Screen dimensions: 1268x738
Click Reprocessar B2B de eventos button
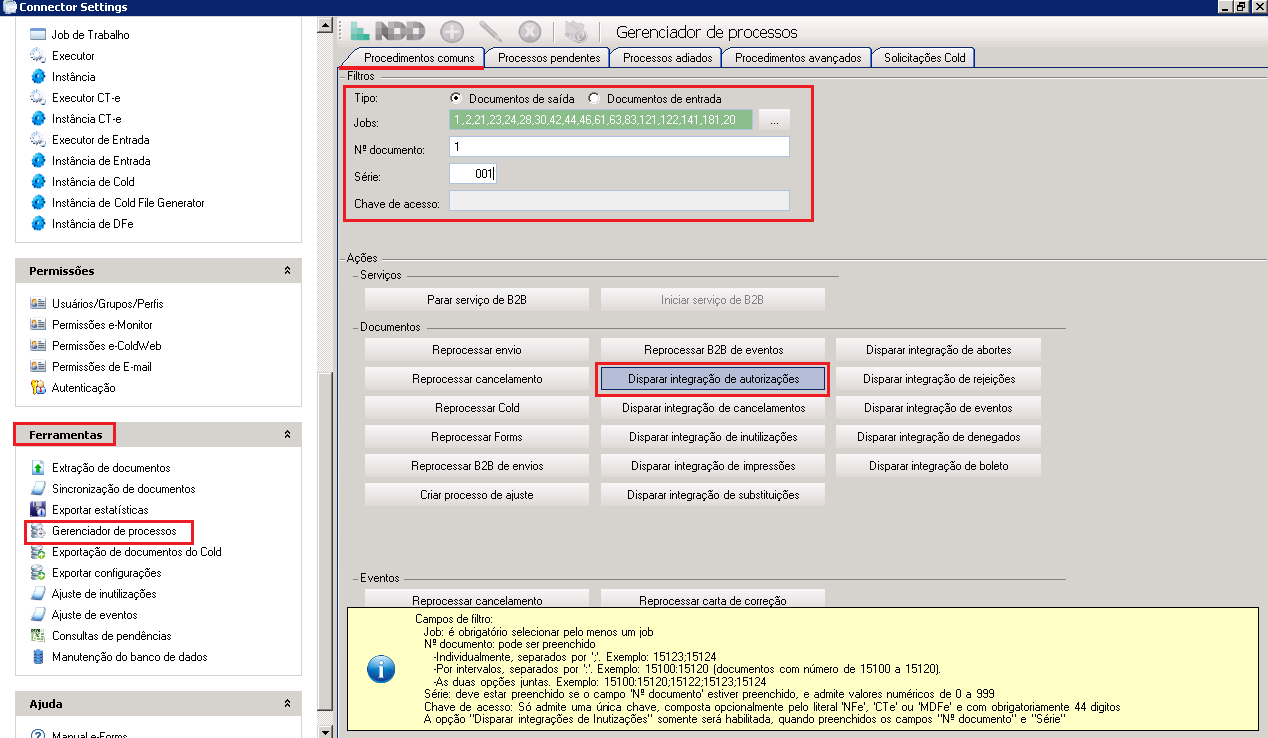pyautogui.click(x=713, y=350)
